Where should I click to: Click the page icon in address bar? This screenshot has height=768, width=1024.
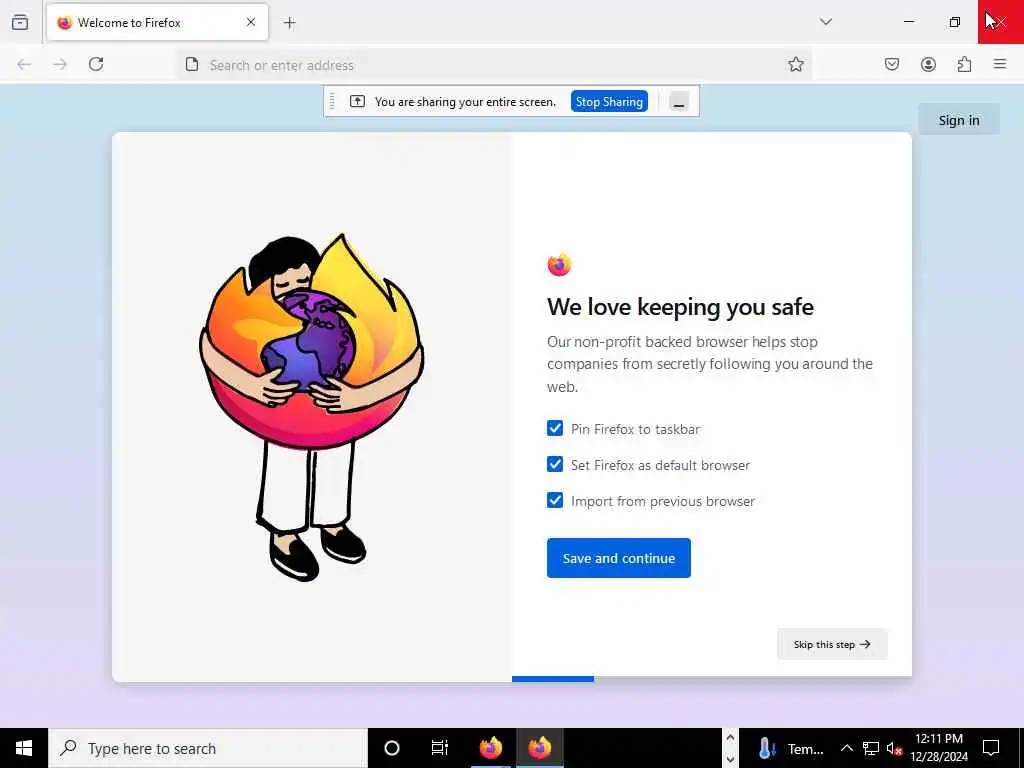191,65
